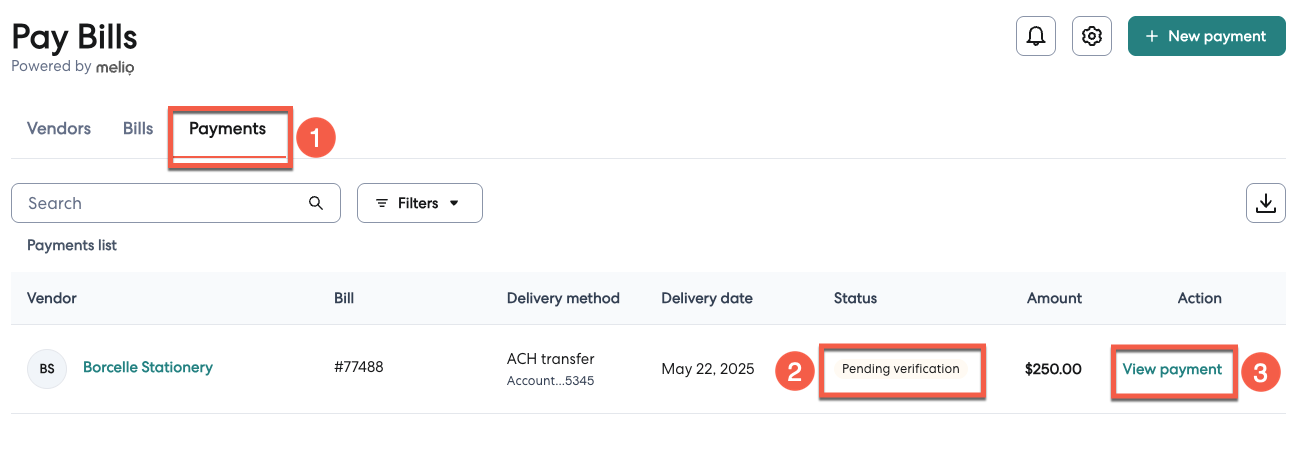Click the New payment button
The height and width of the screenshot is (473, 1297).
pos(1206,36)
